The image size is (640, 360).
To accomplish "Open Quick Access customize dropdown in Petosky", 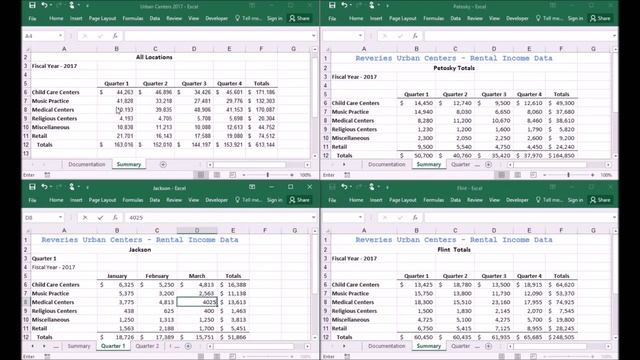I will tap(387, 6).
